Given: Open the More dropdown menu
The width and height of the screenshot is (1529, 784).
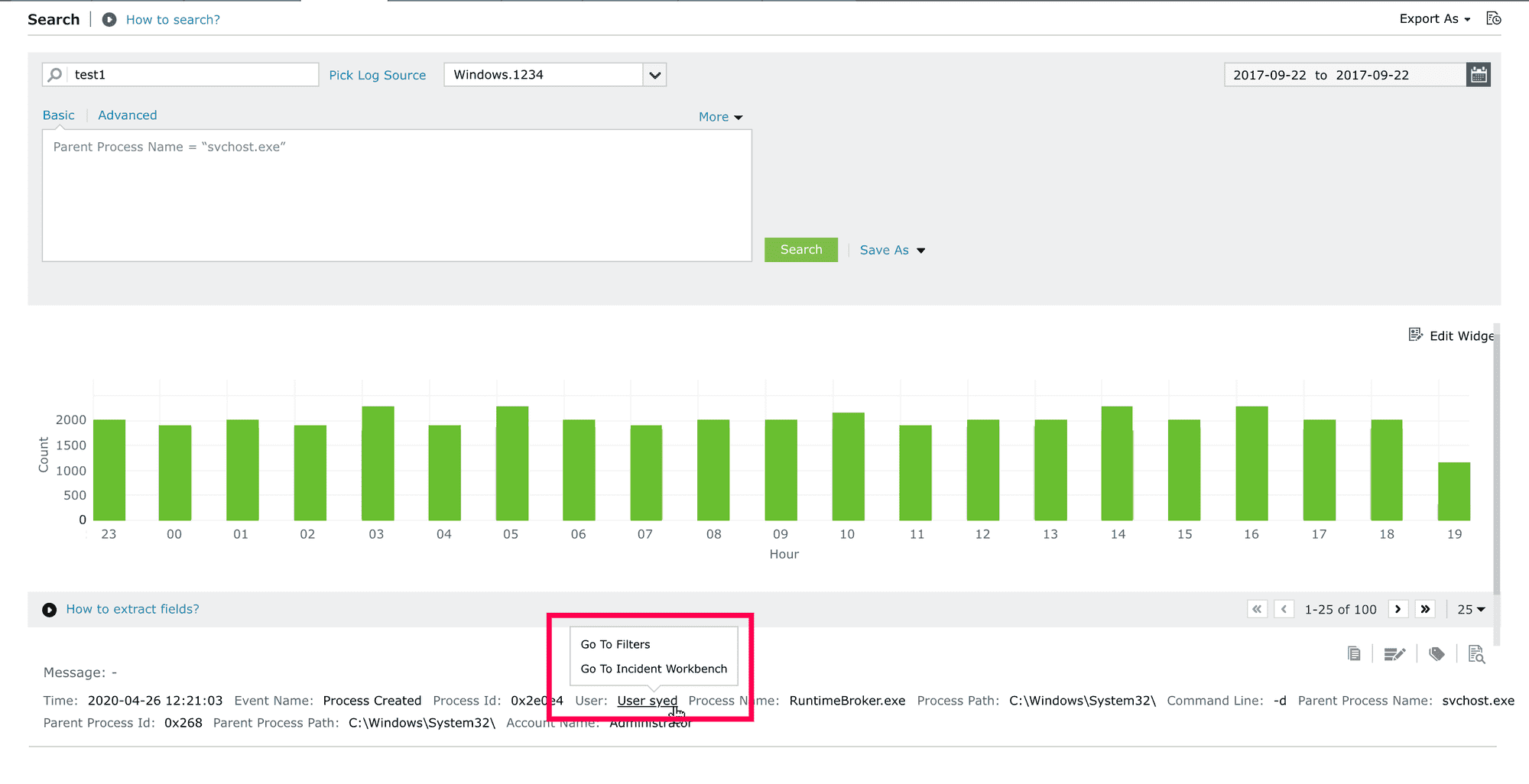Looking at the screenshot, I should [x=720, y=117].
